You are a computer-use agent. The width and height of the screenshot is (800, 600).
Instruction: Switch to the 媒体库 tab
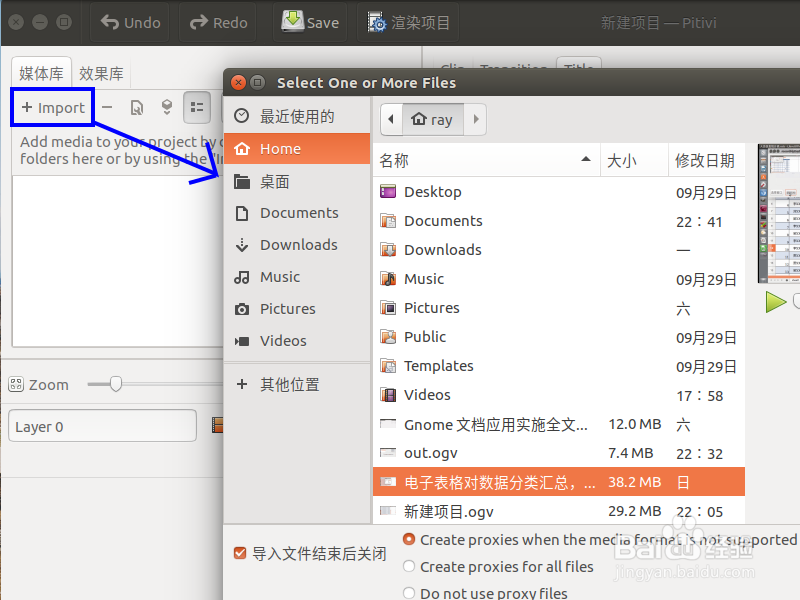tap(41, 73)
